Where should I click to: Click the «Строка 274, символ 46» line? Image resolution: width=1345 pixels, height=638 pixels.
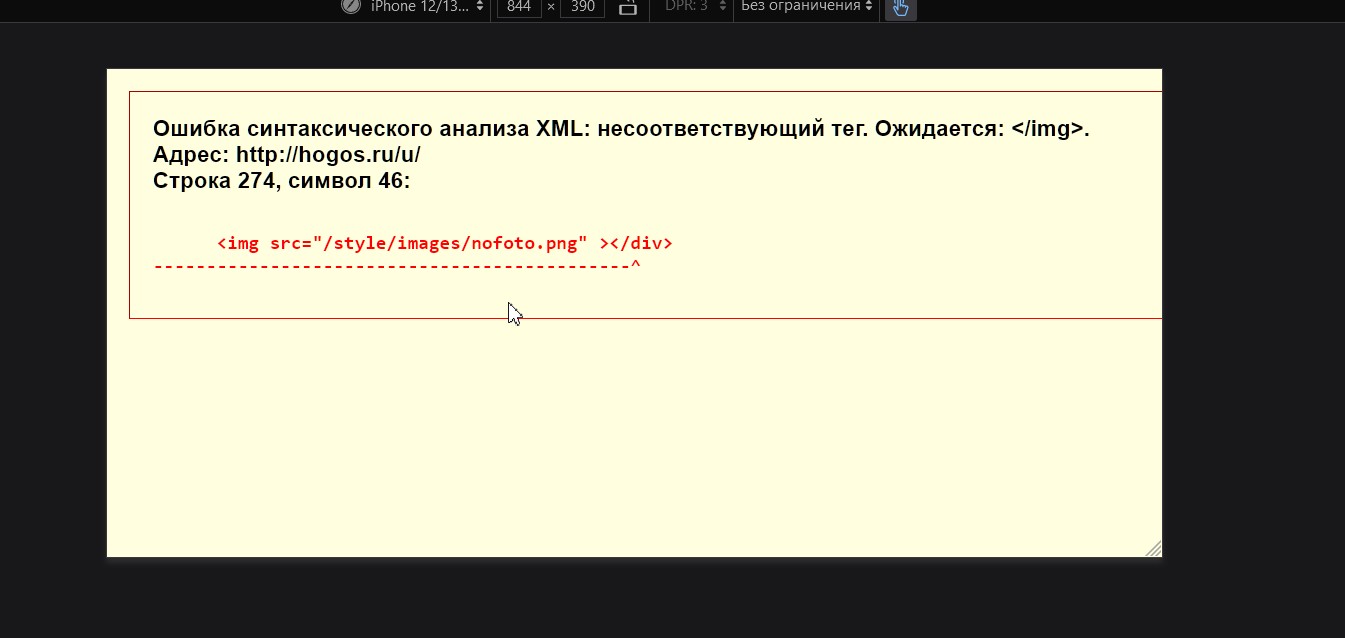click(281, 181)
